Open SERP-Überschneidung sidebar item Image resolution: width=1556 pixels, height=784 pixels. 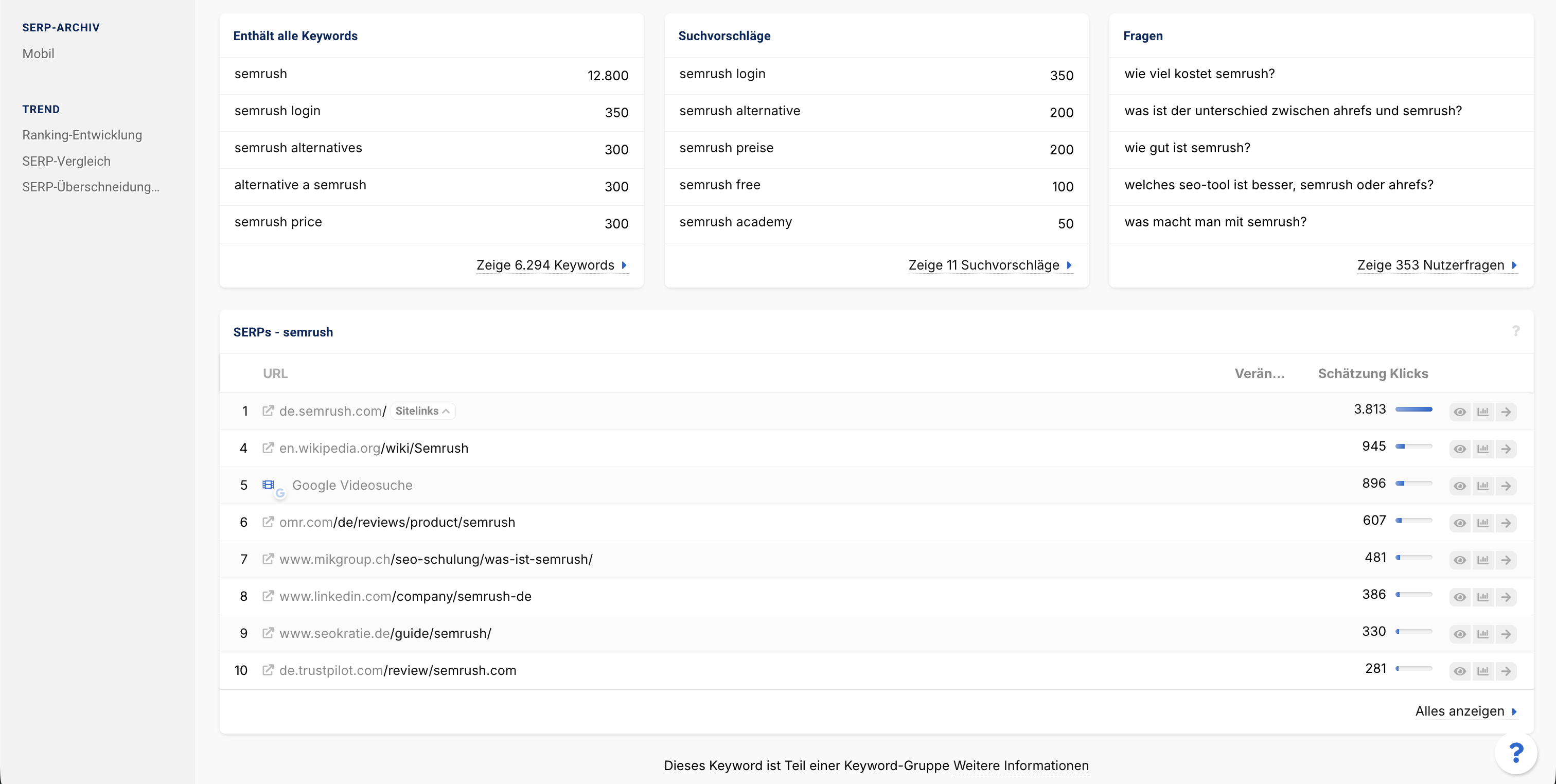pos(91,187)
